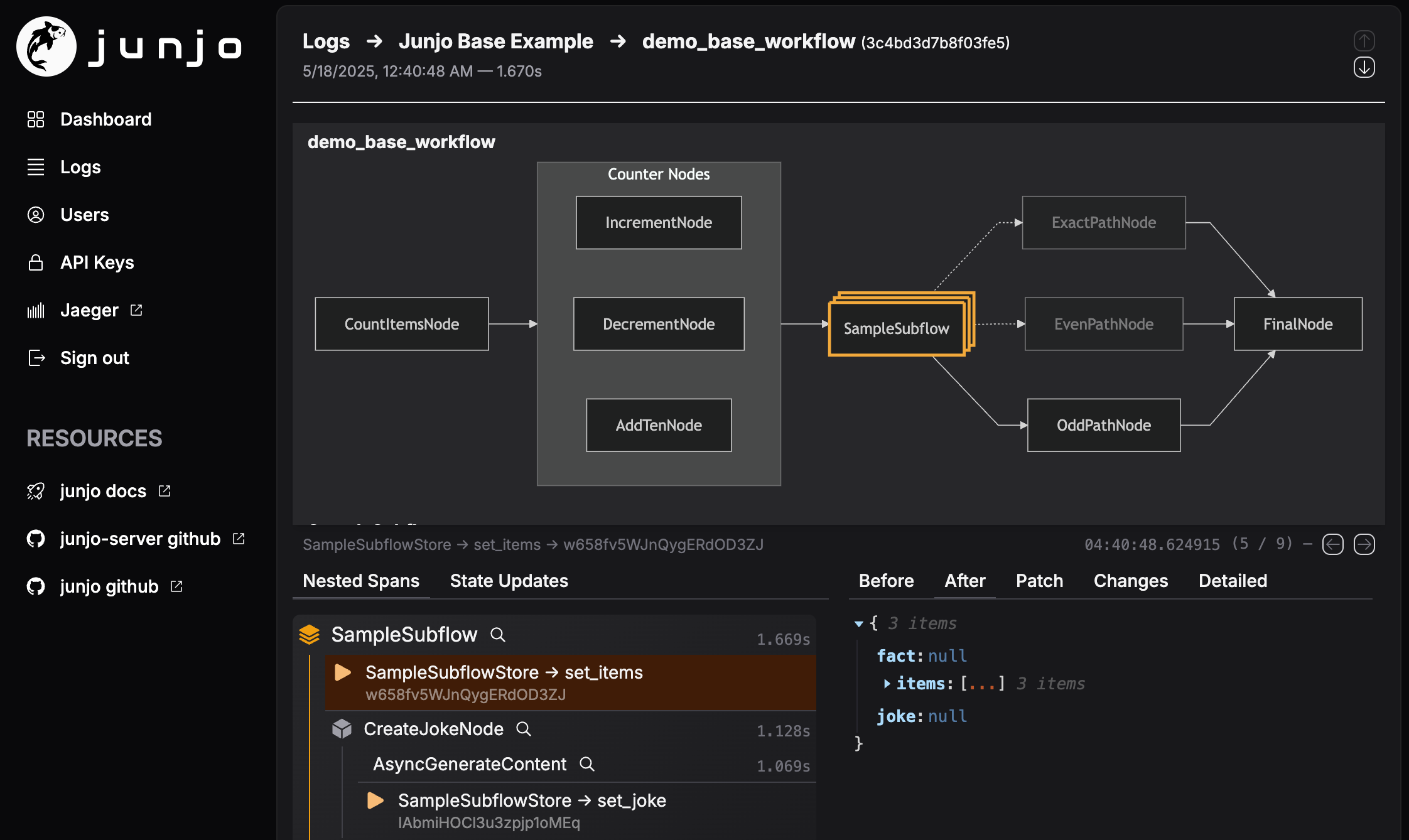Open the Patch view tab
The height and width of the screenshot is (840, 1409).
(1039, 581)
